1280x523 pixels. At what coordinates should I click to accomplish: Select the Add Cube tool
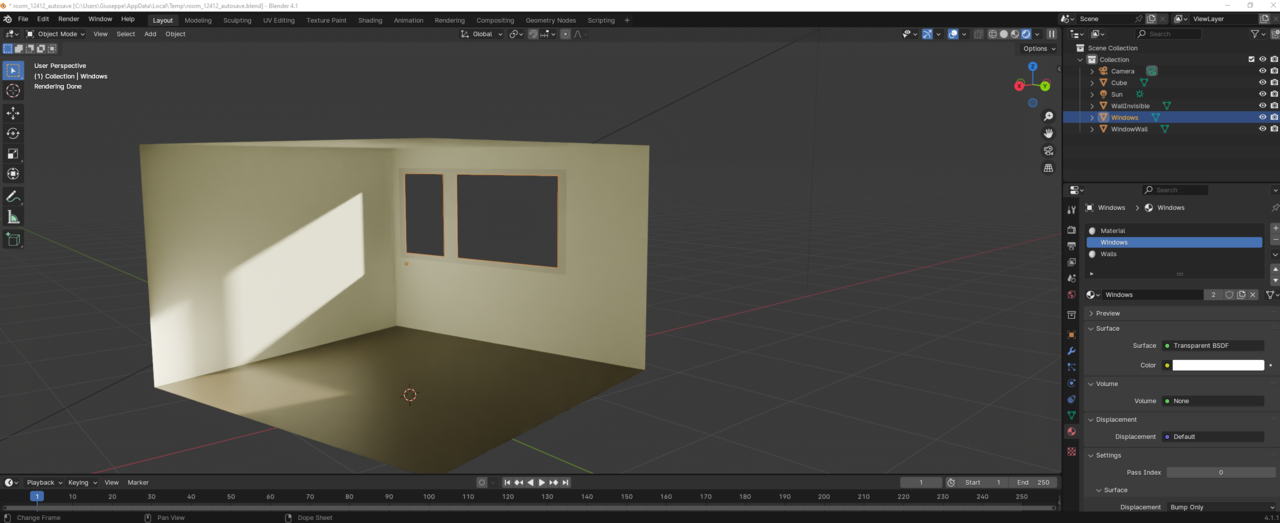click(x=13, y=240)
